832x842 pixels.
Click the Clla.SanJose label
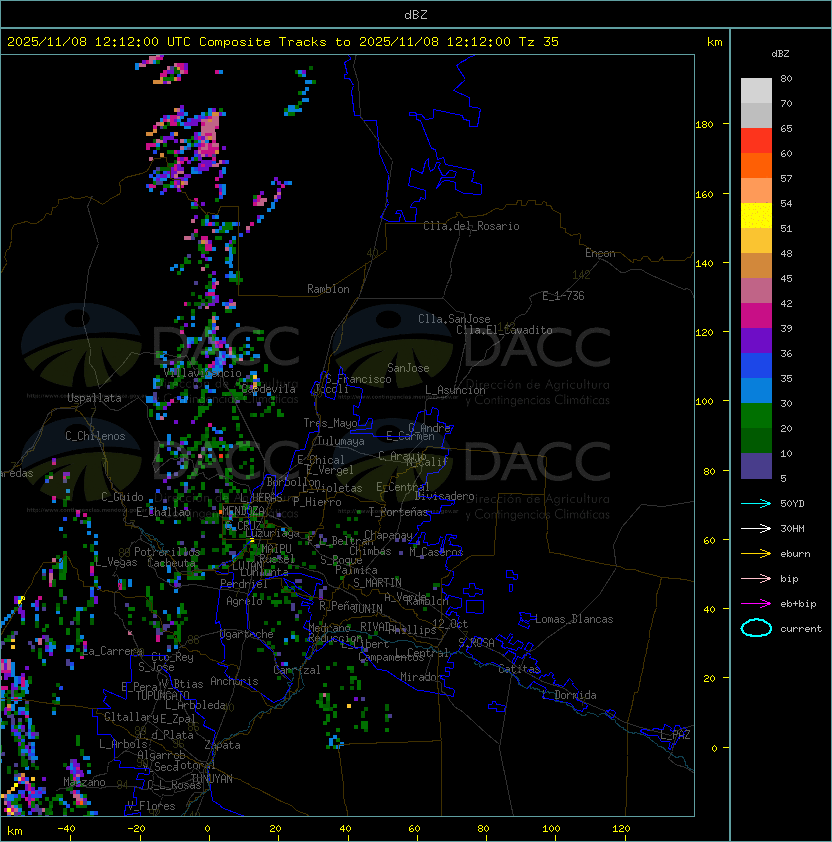(x=454, y=319)
